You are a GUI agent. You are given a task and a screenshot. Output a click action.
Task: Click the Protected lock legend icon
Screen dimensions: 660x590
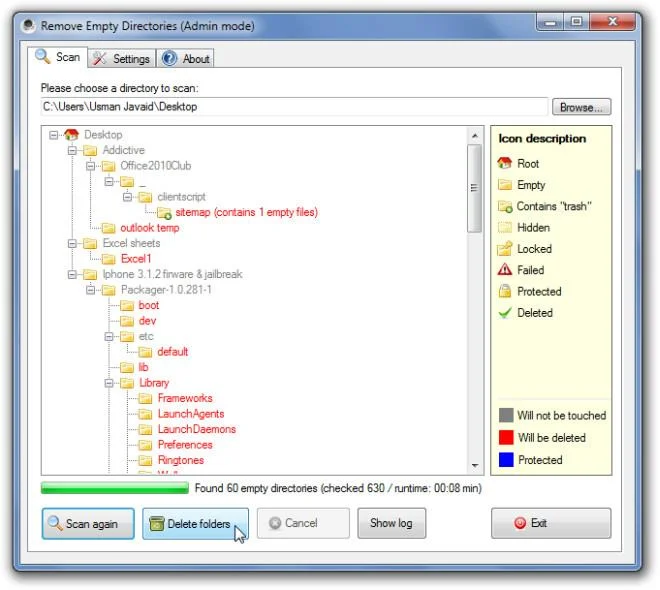coord(505,291)
